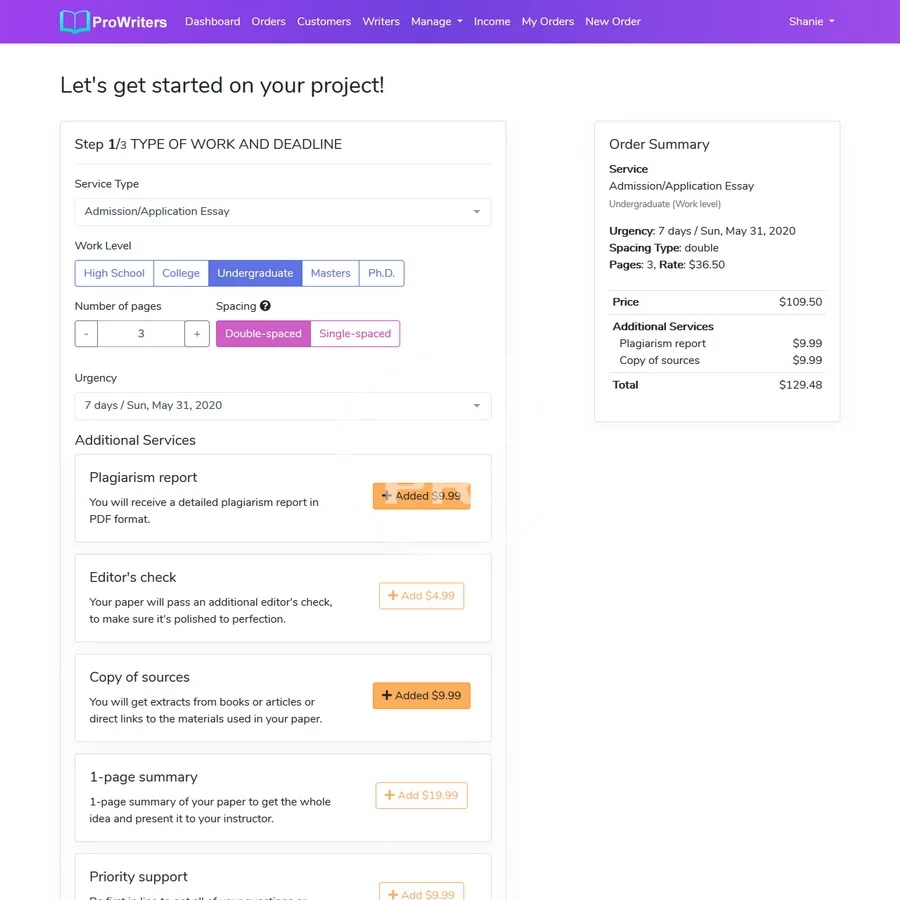
Task: Open the Manage menu dropdown
Action: (437, 22)
